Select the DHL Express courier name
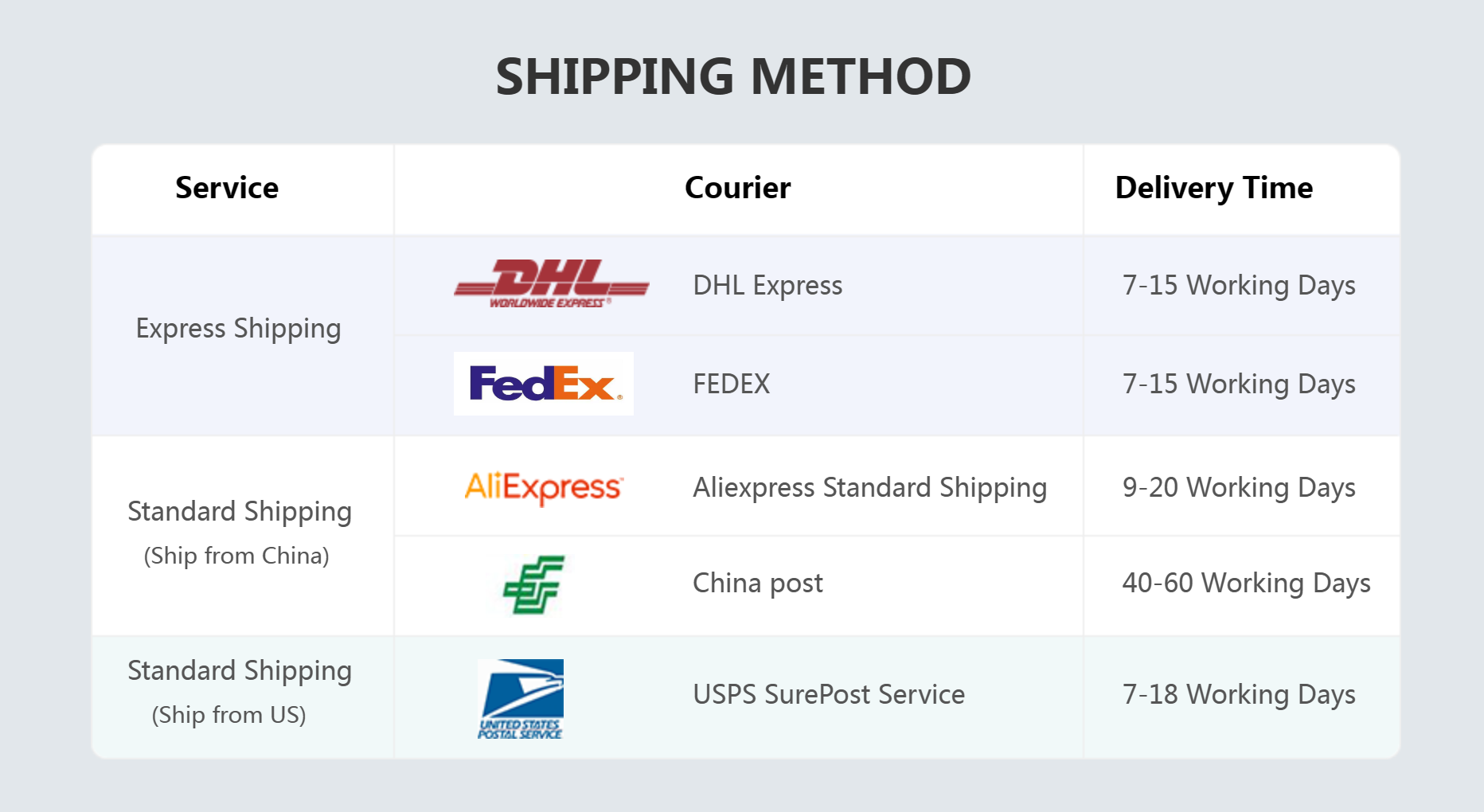1484x812 pixels. [x=767, y=285]
